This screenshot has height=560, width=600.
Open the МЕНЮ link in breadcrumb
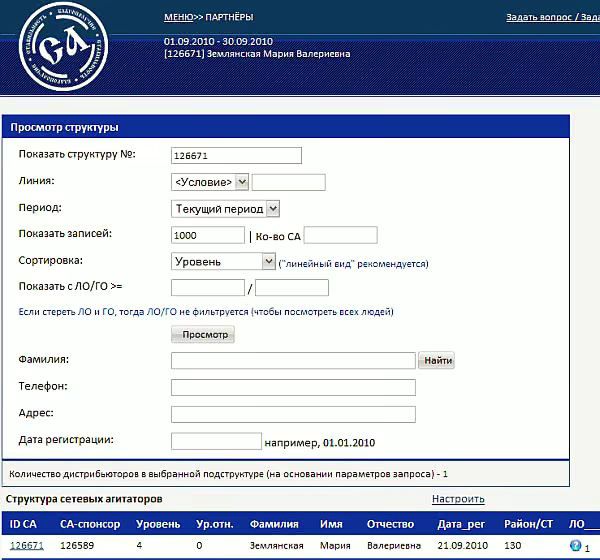(x=178, y=18)
